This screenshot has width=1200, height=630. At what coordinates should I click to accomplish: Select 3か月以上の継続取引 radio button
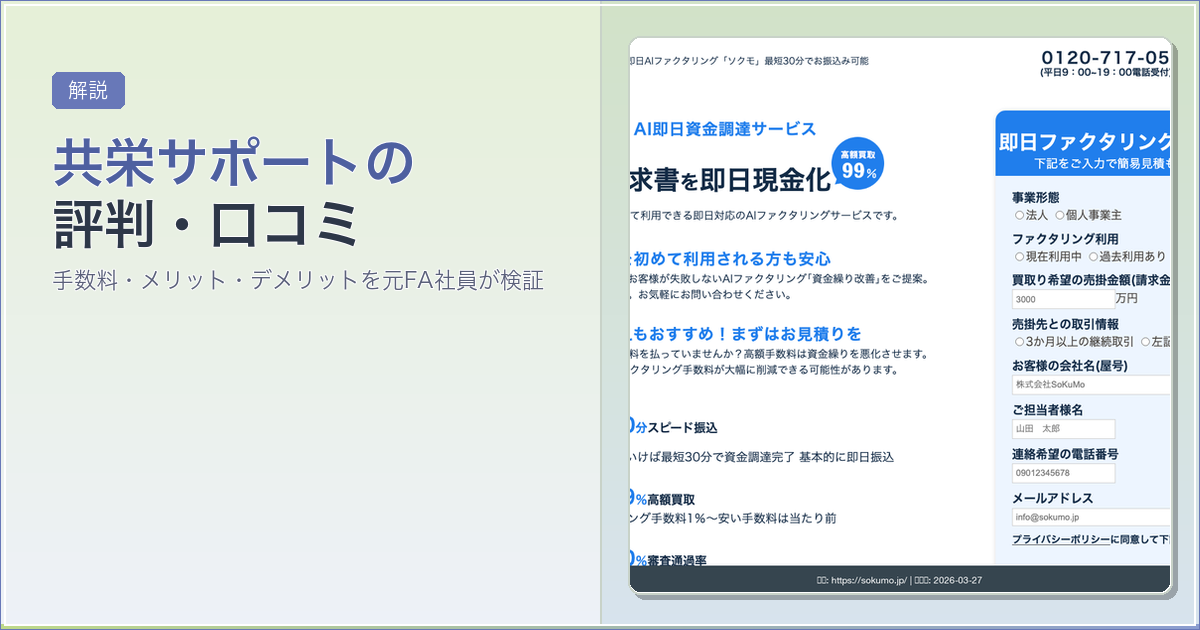[1020, 342]
